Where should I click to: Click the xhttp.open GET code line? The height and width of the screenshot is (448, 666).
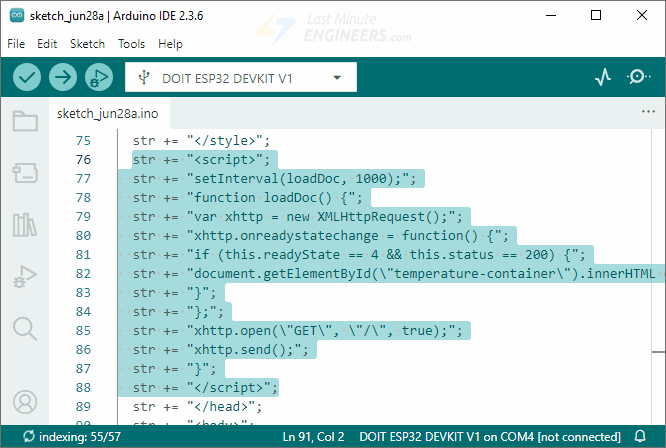point(297,330)
